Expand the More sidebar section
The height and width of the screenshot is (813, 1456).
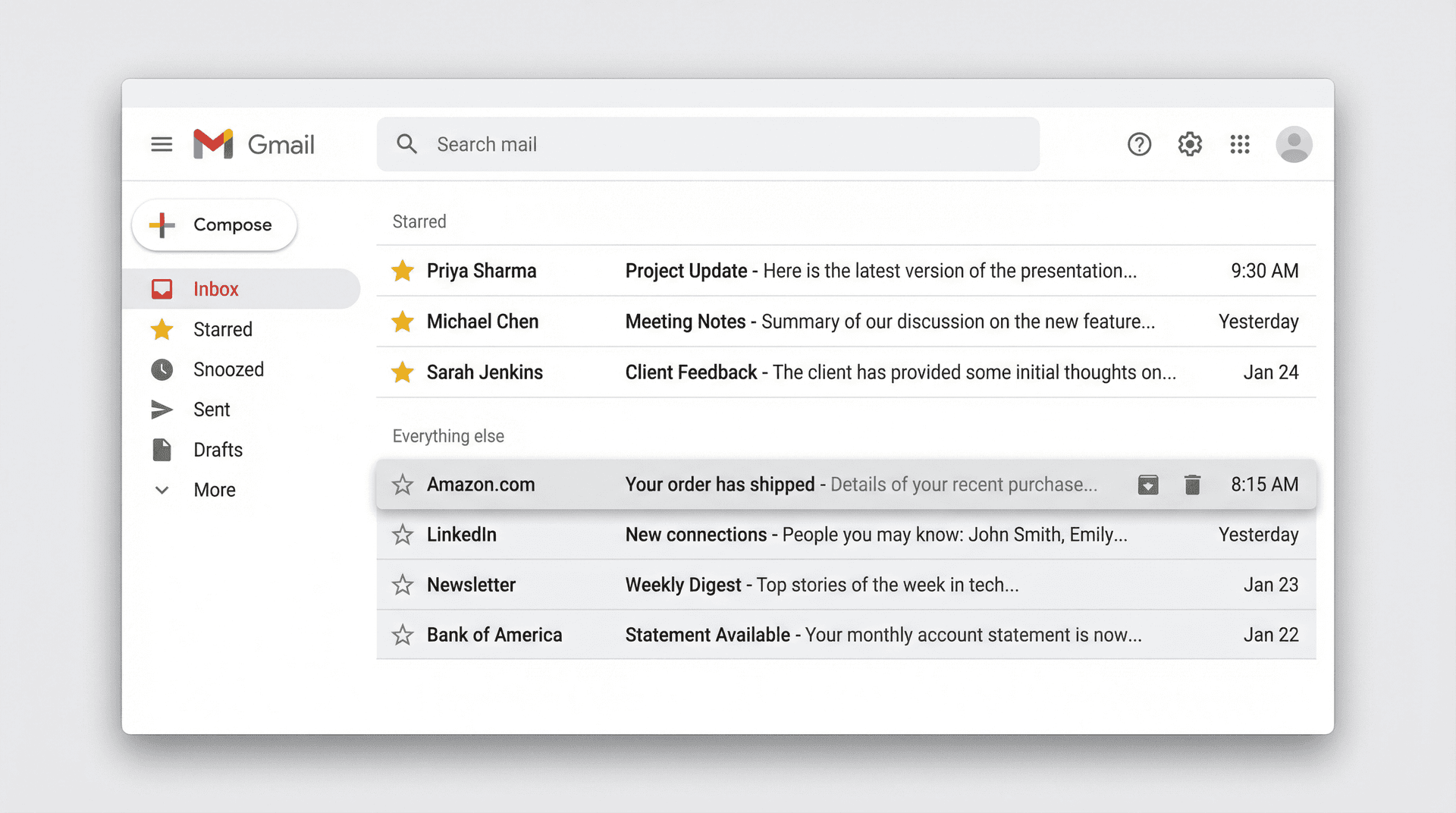[x=215, y=489]
